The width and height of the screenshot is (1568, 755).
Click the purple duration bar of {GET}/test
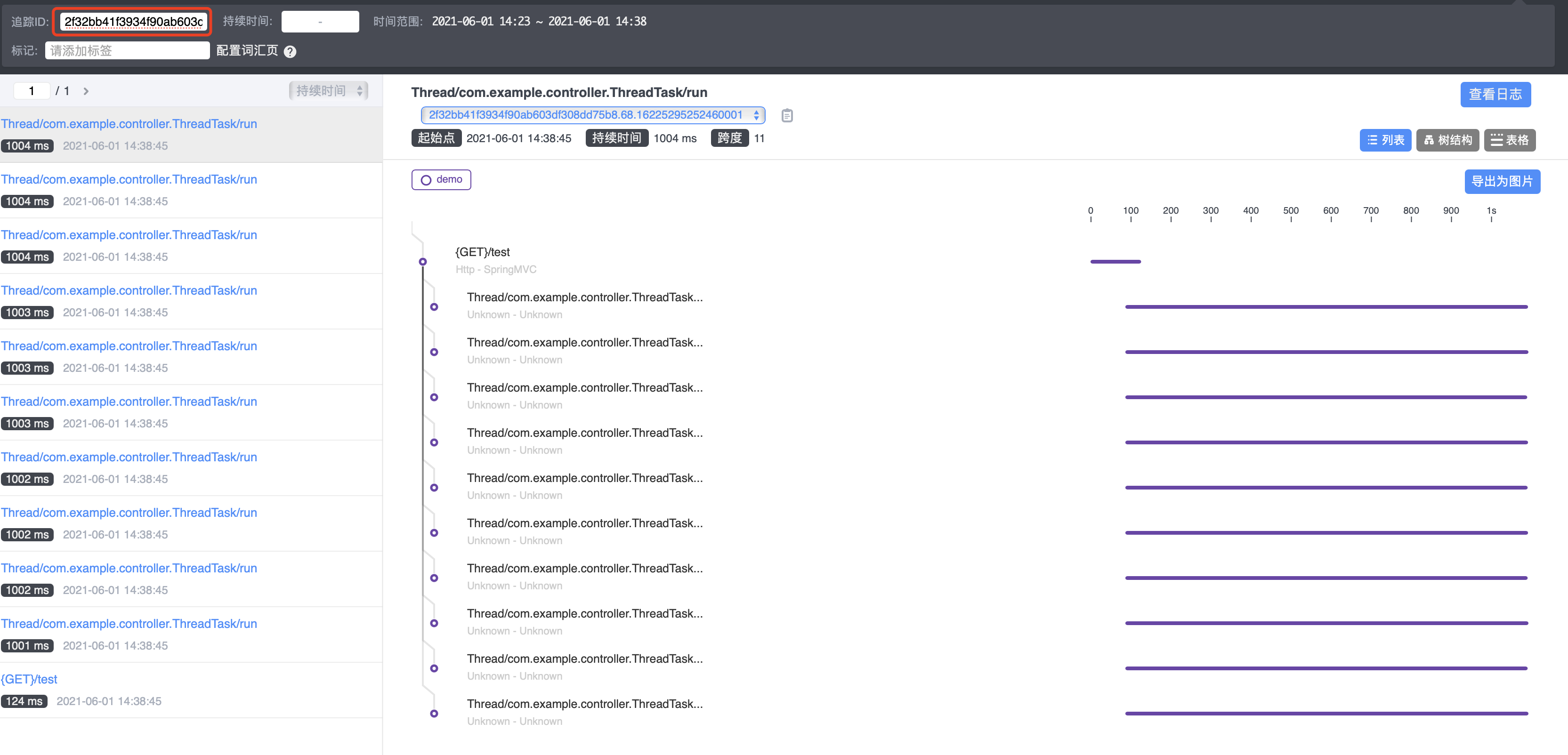click(1115, 262)
